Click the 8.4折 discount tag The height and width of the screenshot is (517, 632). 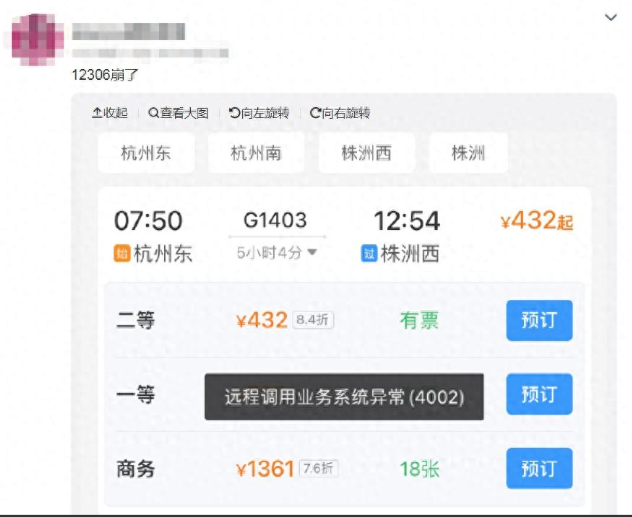[313, 320]
